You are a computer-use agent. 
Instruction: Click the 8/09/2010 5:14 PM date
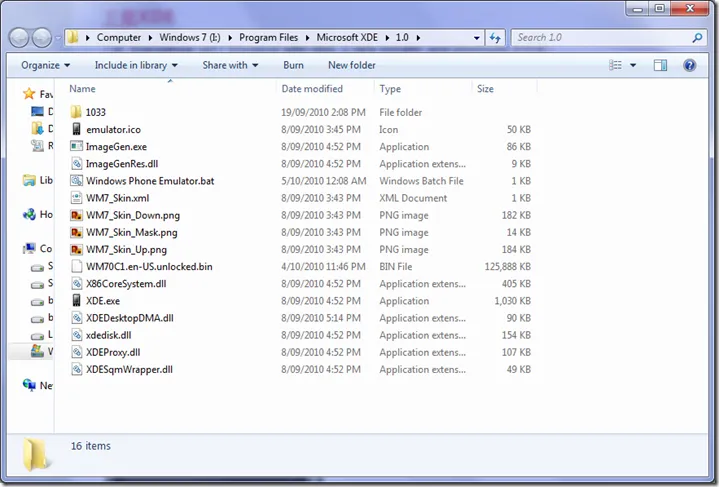tap(321, 318)
